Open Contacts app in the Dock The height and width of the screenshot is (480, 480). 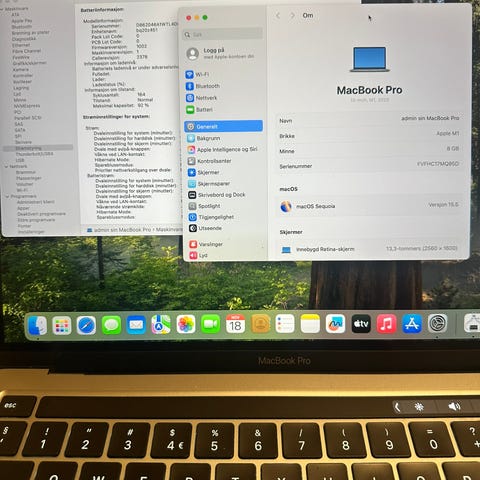pos(260,324)
